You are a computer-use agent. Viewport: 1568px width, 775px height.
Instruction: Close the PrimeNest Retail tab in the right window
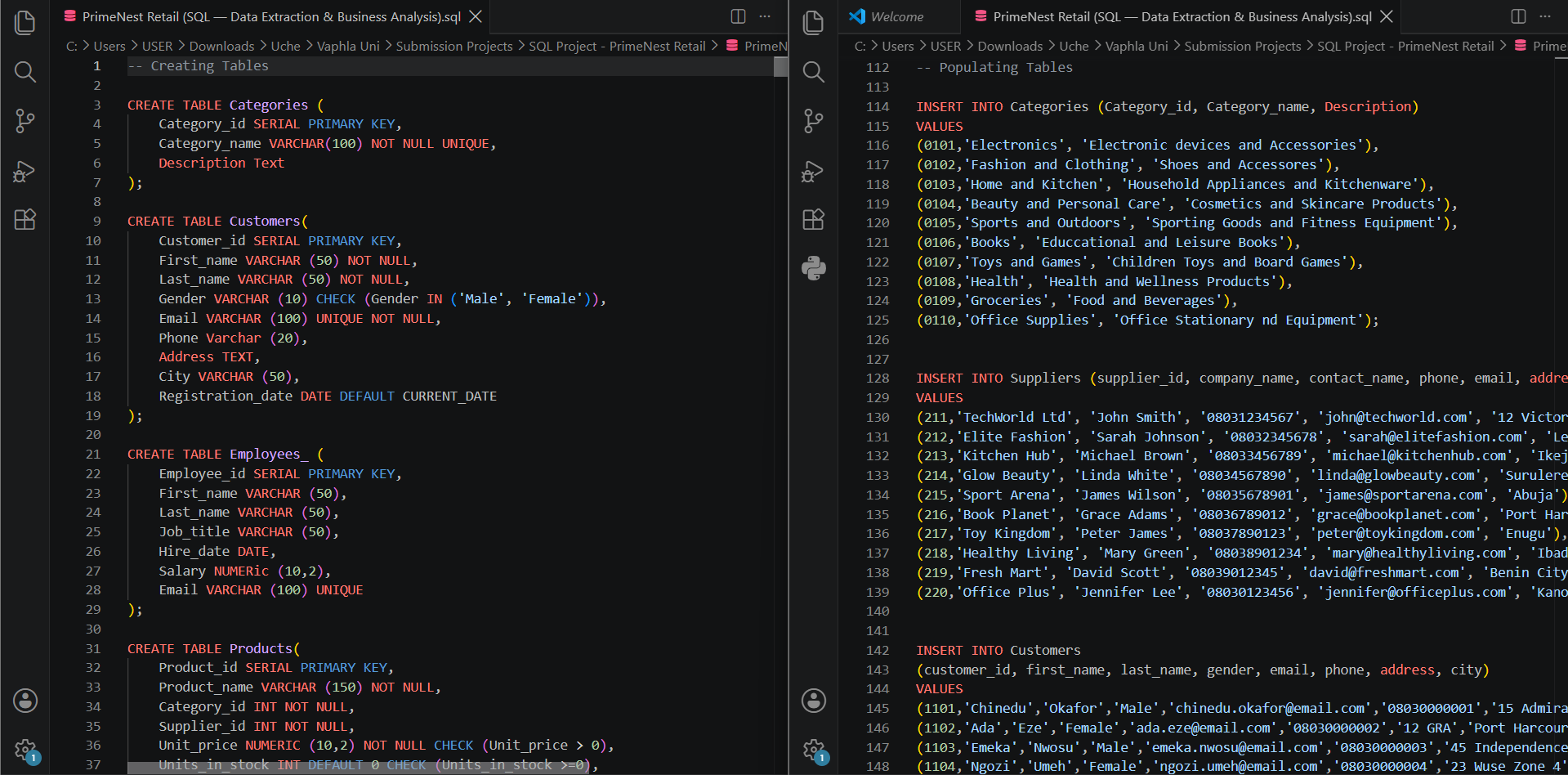point(1387,16)
